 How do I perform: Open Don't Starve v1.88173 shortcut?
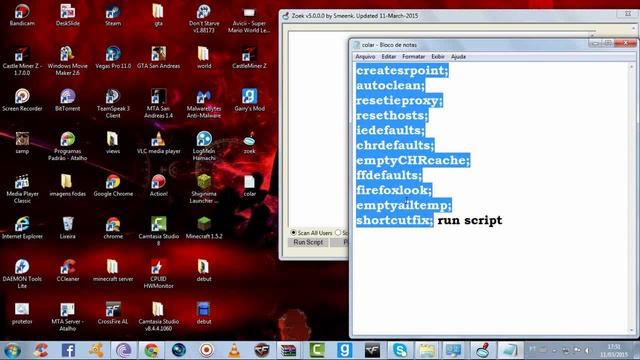tap(204, 18)
